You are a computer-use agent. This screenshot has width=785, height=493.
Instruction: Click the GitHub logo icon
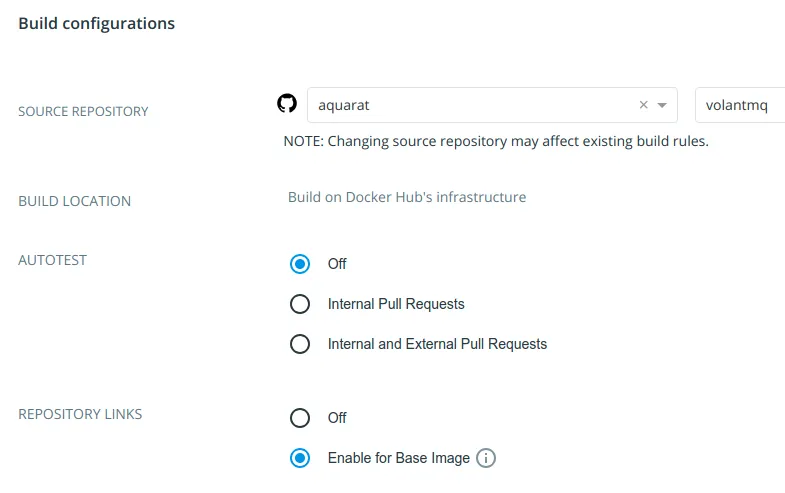(x=287, y=104)
